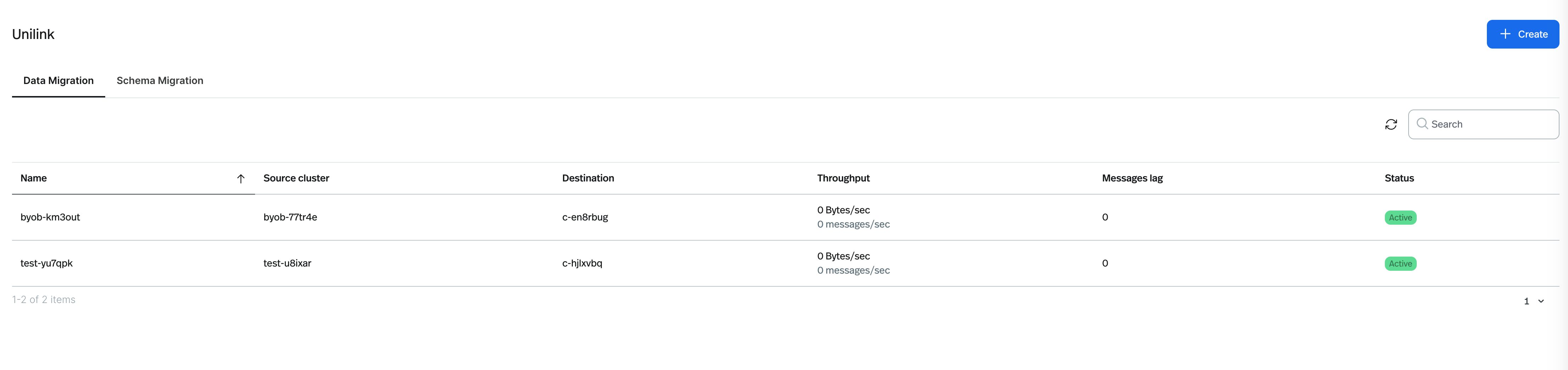The image size is (1568, 370).
Task: Click the plus icon on the Create button
Action: pyautogui.click(x=1505, y=34)
